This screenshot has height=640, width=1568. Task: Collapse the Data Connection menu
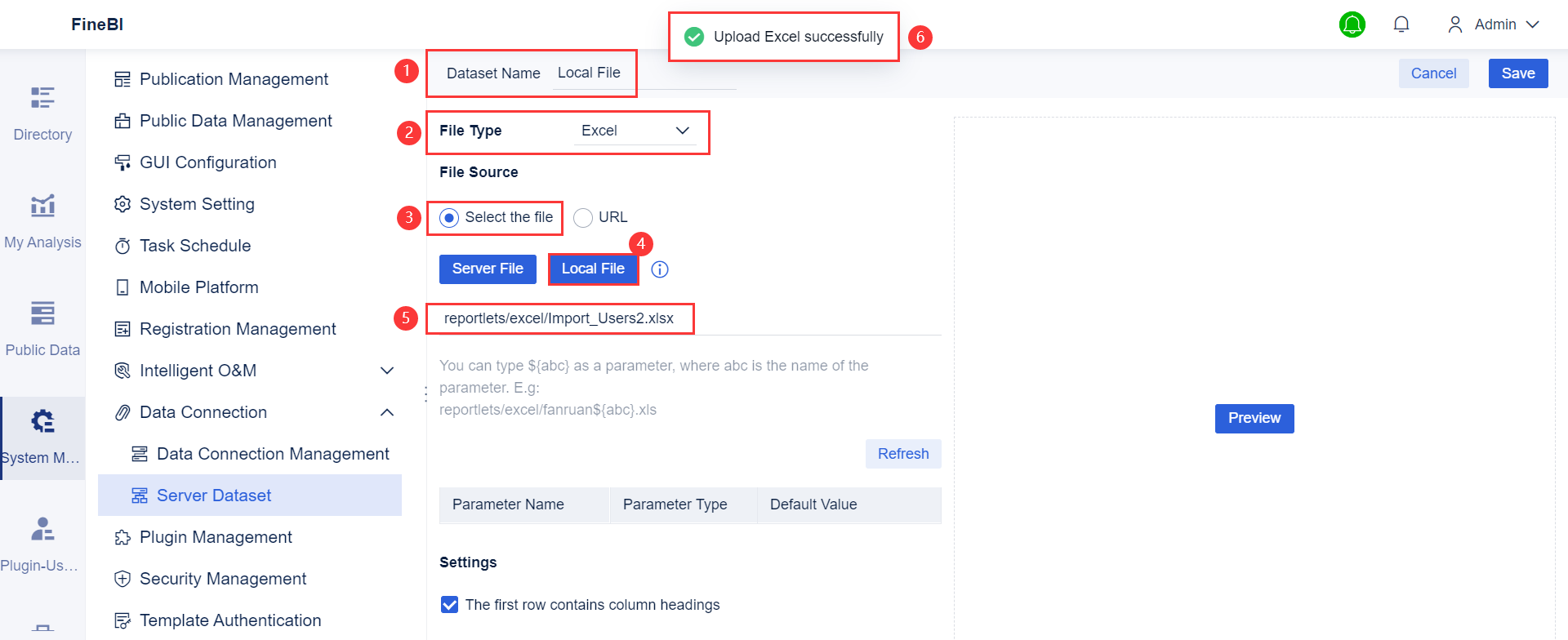point(387,412)
